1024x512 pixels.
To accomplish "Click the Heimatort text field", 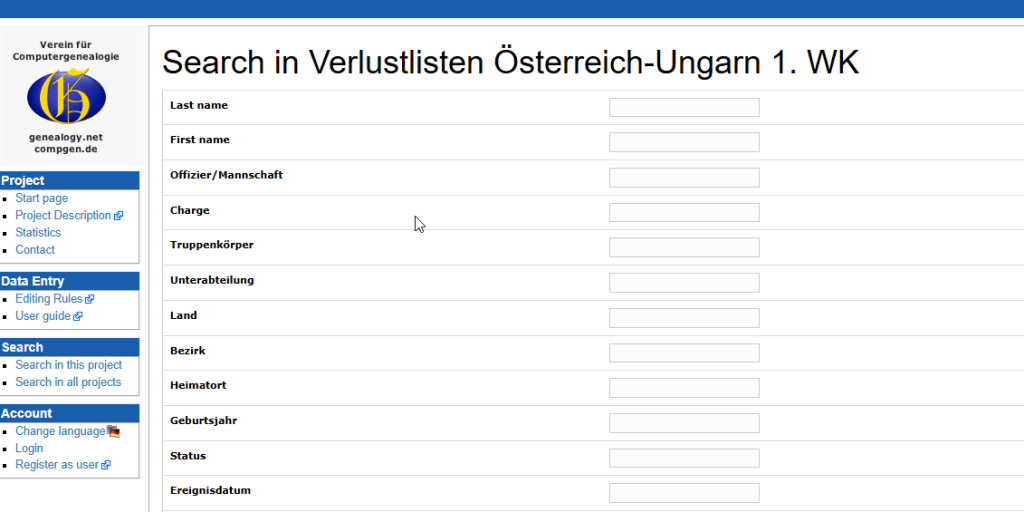I will [684, 388].
